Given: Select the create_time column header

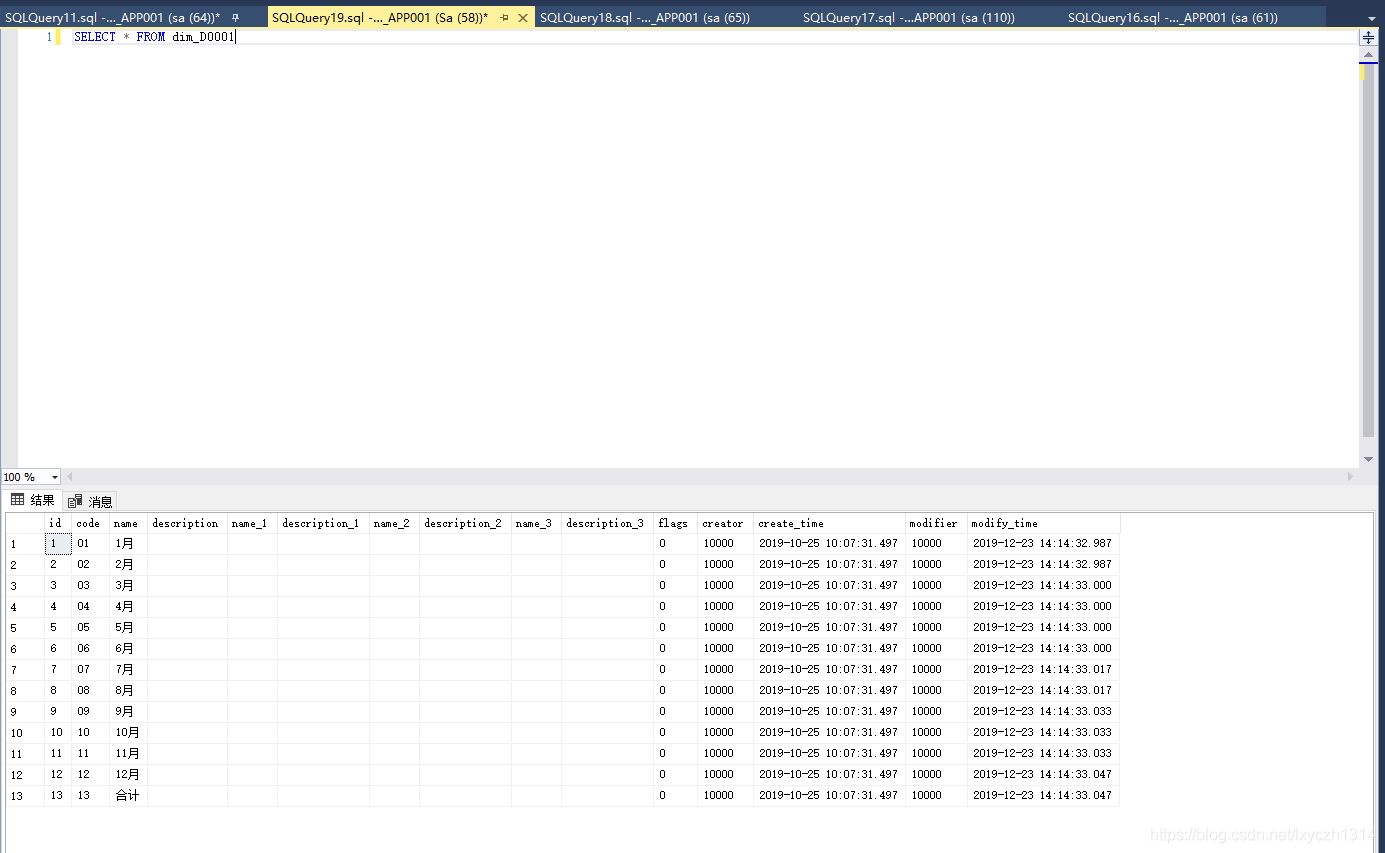Looking at the screenshot, I should coord(829,523).
